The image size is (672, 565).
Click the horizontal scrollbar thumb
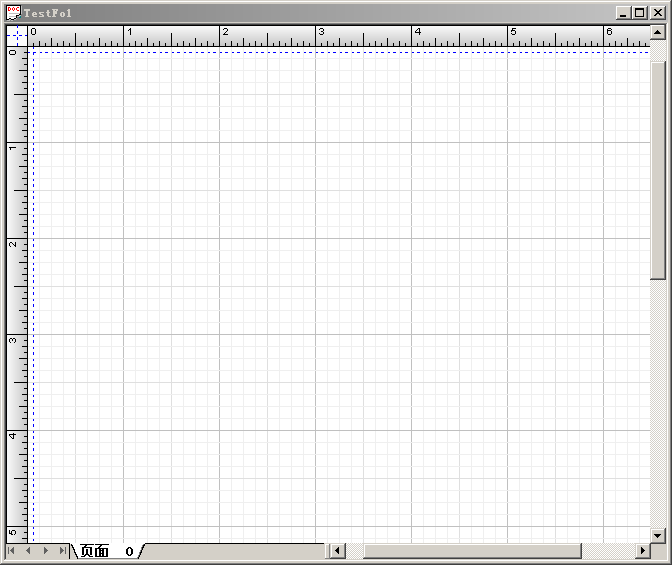pos(472,550)
